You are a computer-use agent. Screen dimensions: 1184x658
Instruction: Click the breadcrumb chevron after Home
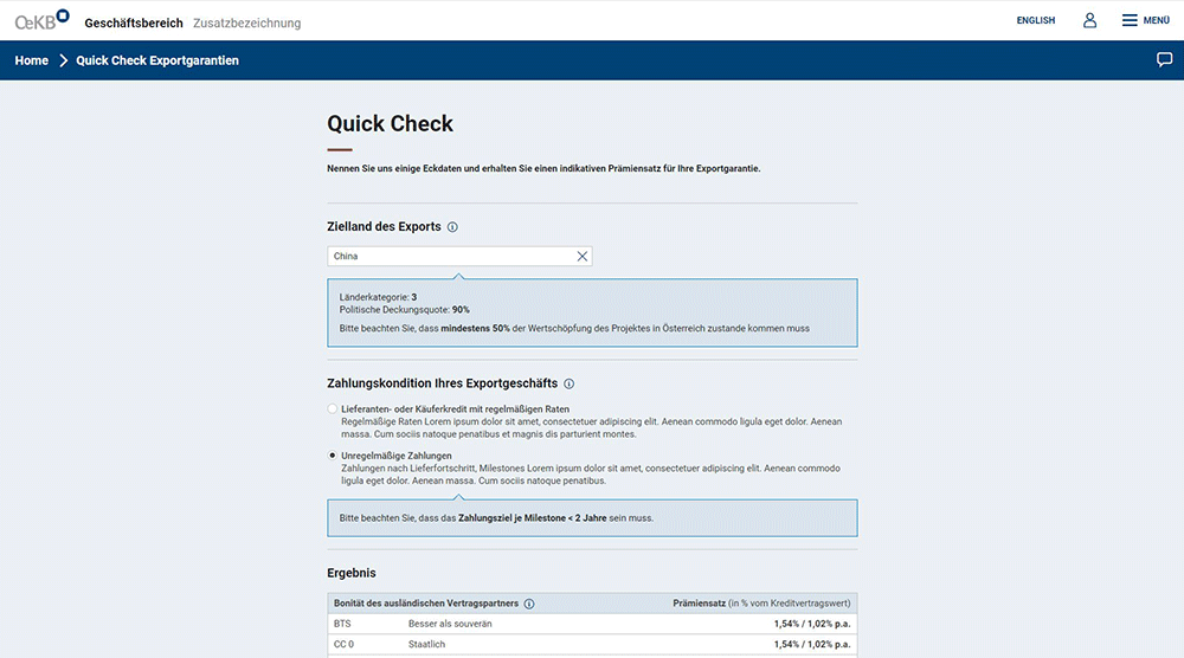click(x=63, y=61)
